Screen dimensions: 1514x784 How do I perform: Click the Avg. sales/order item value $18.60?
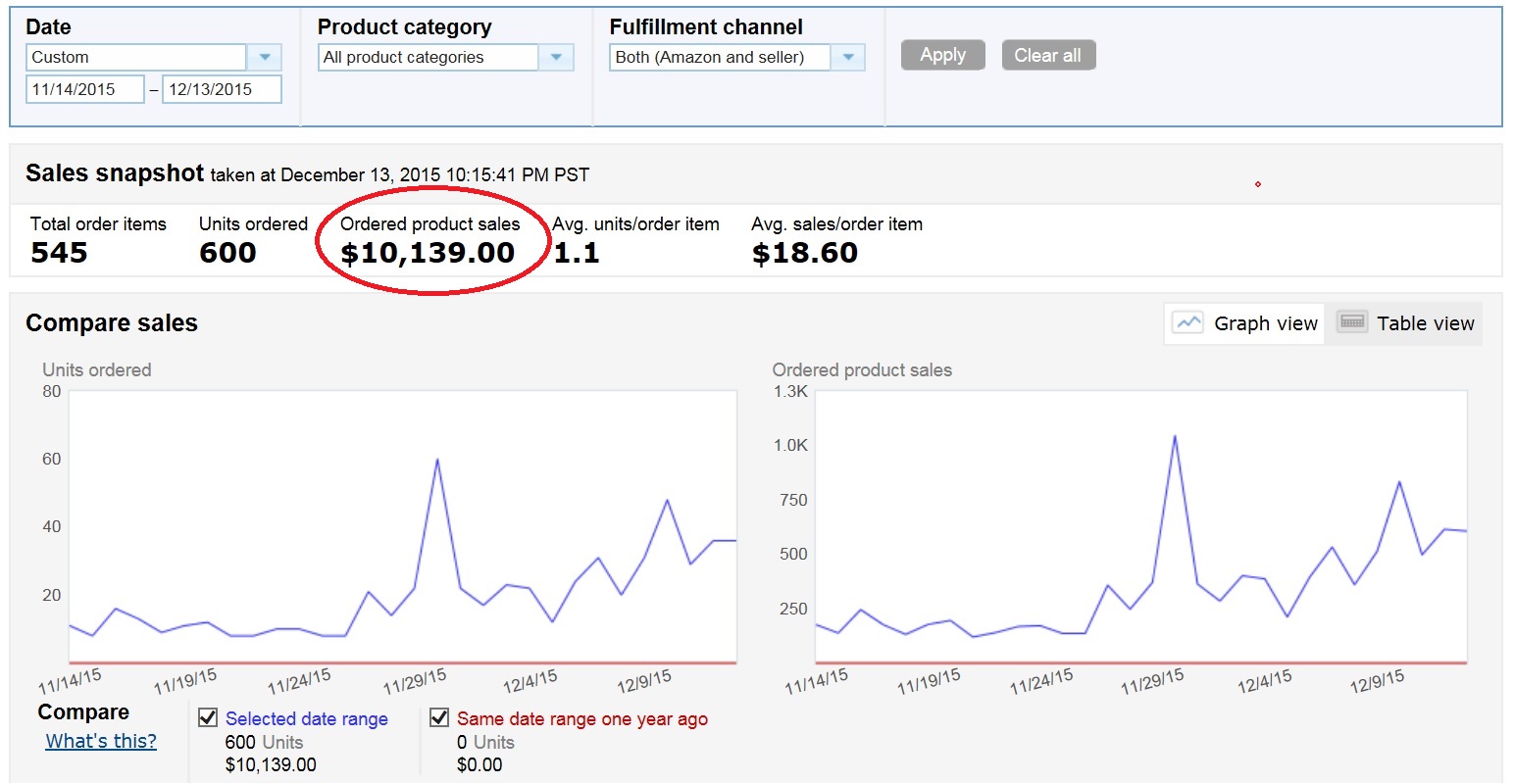pos(805,253)
